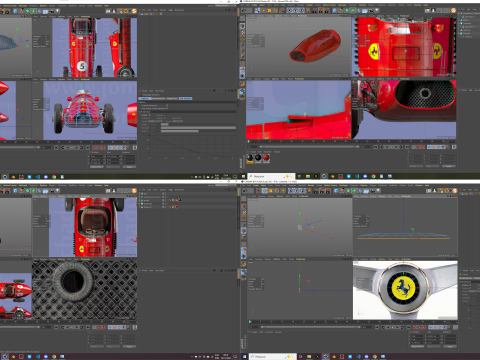
Task: Switch to the Modeling Axis tab
Action: [x=158, y=98]
